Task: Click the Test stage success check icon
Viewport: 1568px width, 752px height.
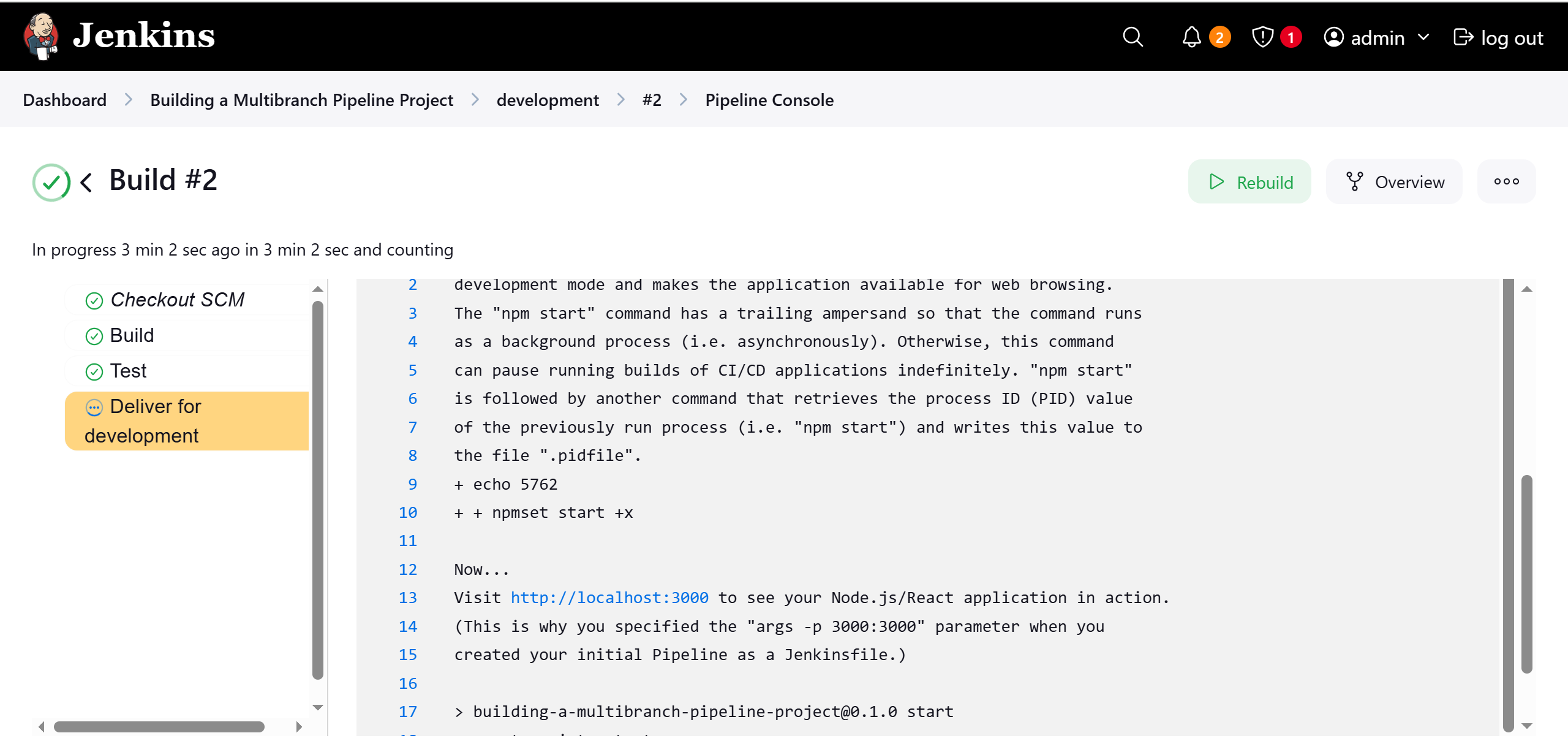Action: (94, 371)
